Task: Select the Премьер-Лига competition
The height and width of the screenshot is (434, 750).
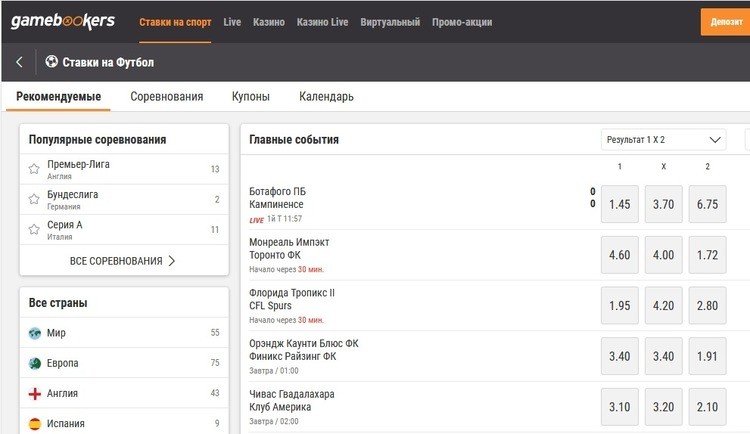Action: click(124, 169)
